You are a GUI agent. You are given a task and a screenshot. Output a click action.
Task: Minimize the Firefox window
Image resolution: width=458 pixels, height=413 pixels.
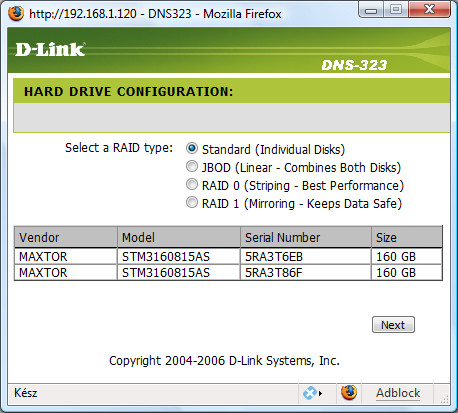371,10
